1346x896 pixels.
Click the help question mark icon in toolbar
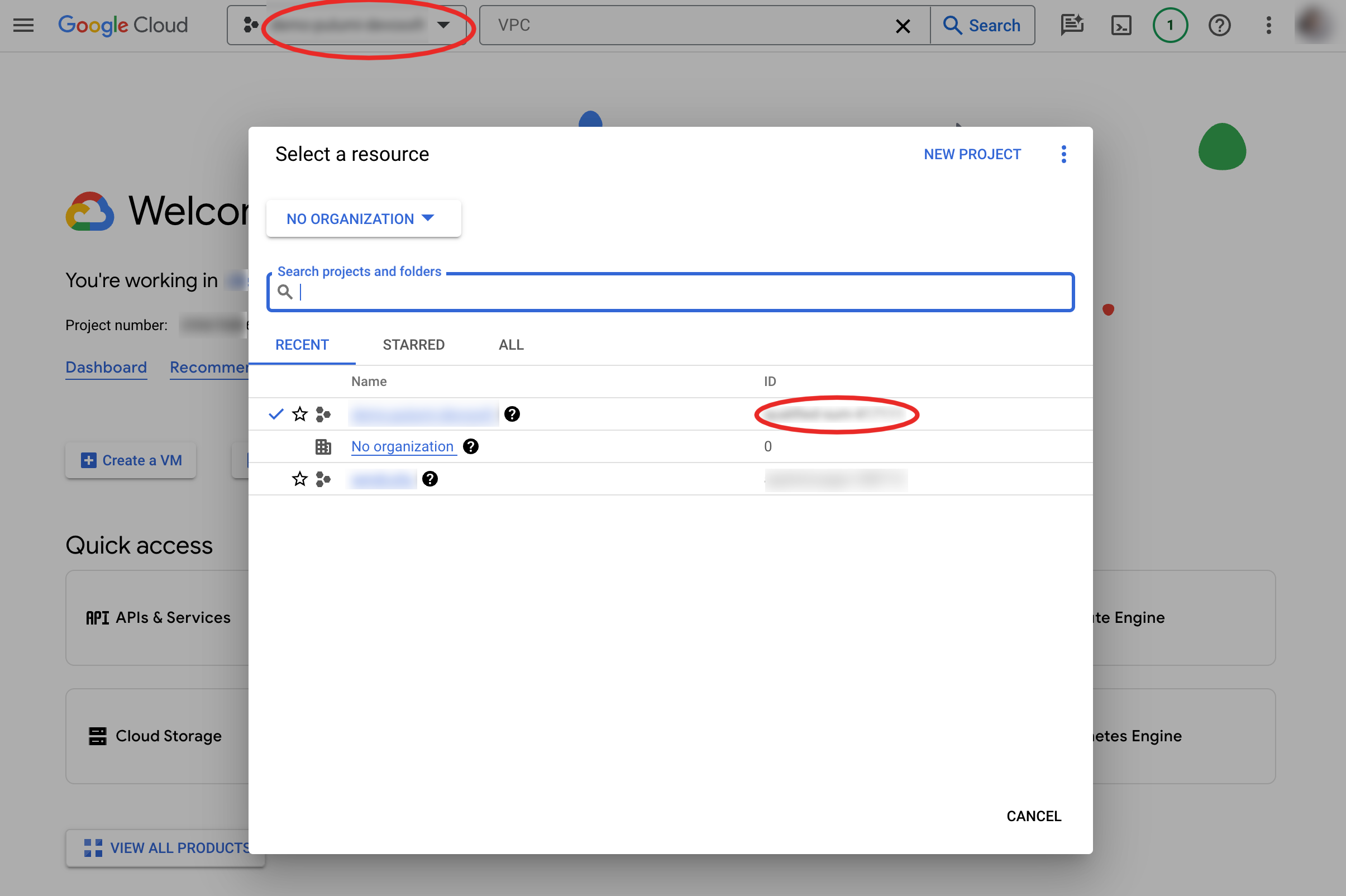[1221, 26]
